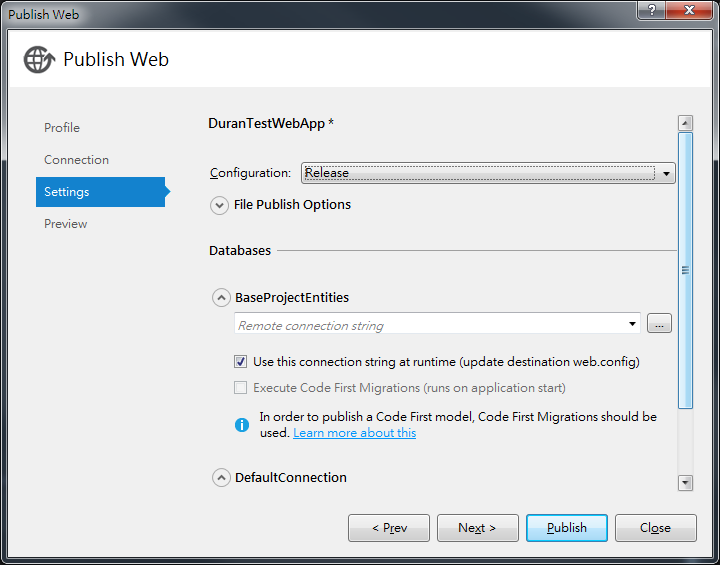Open the Configuration Release dropdown
This screenshot has width=720, height=565.
coord(488,173)
